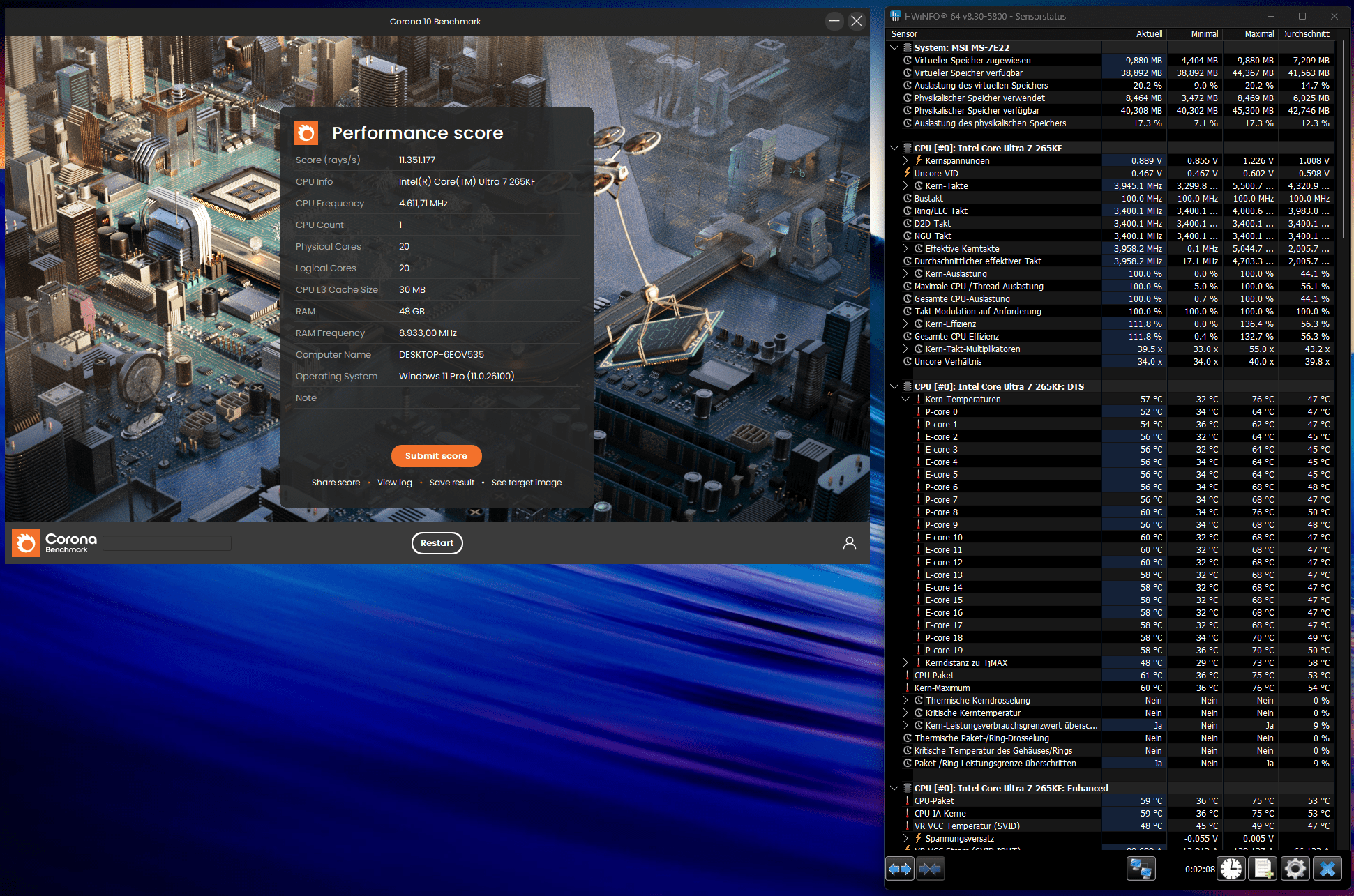Click the collapse columns arrows icon in HWiNFO
The width and height of the screenshot is (1354, 896).
pos(931,869)
